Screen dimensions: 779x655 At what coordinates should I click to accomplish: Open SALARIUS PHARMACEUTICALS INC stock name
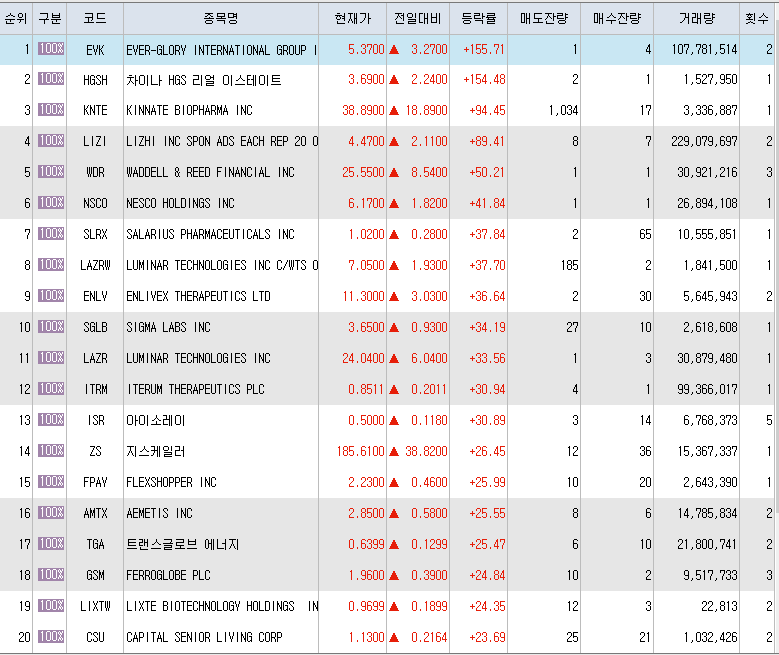point(210,234)
